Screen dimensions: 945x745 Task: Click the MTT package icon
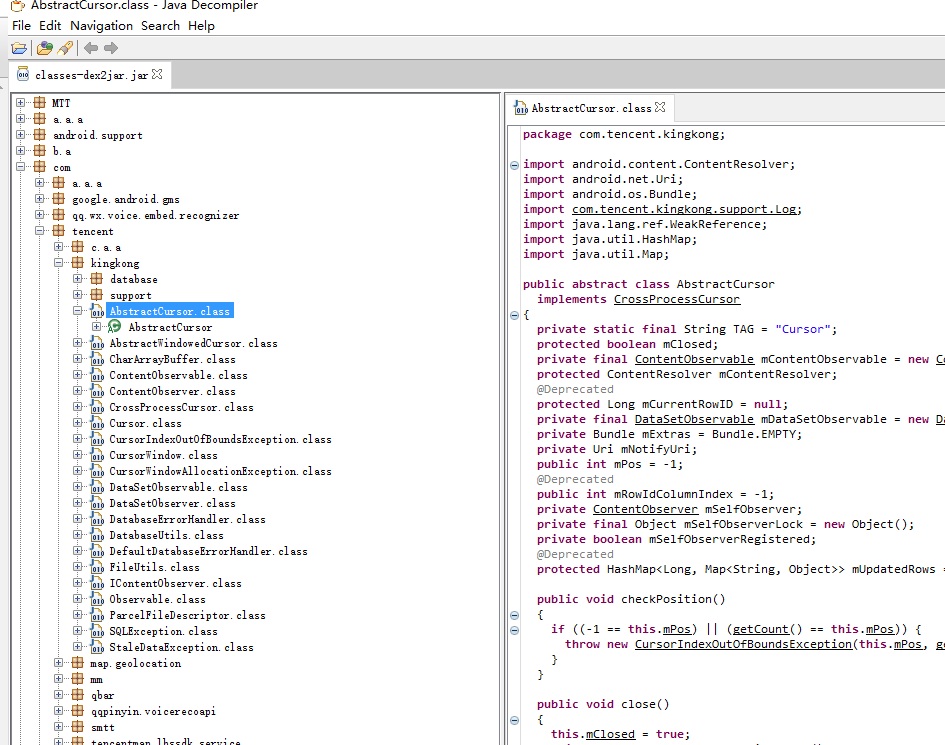click(40, 102)
